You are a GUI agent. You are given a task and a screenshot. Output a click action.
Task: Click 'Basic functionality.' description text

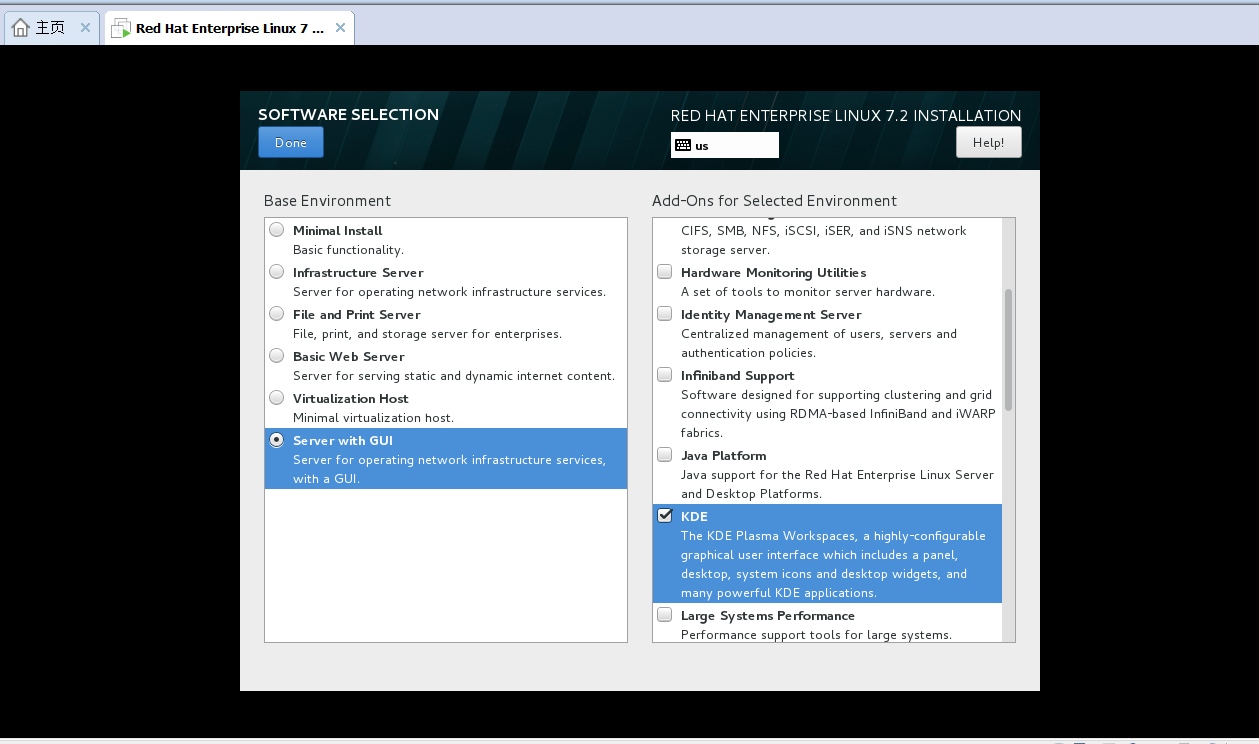click(348, 250)
